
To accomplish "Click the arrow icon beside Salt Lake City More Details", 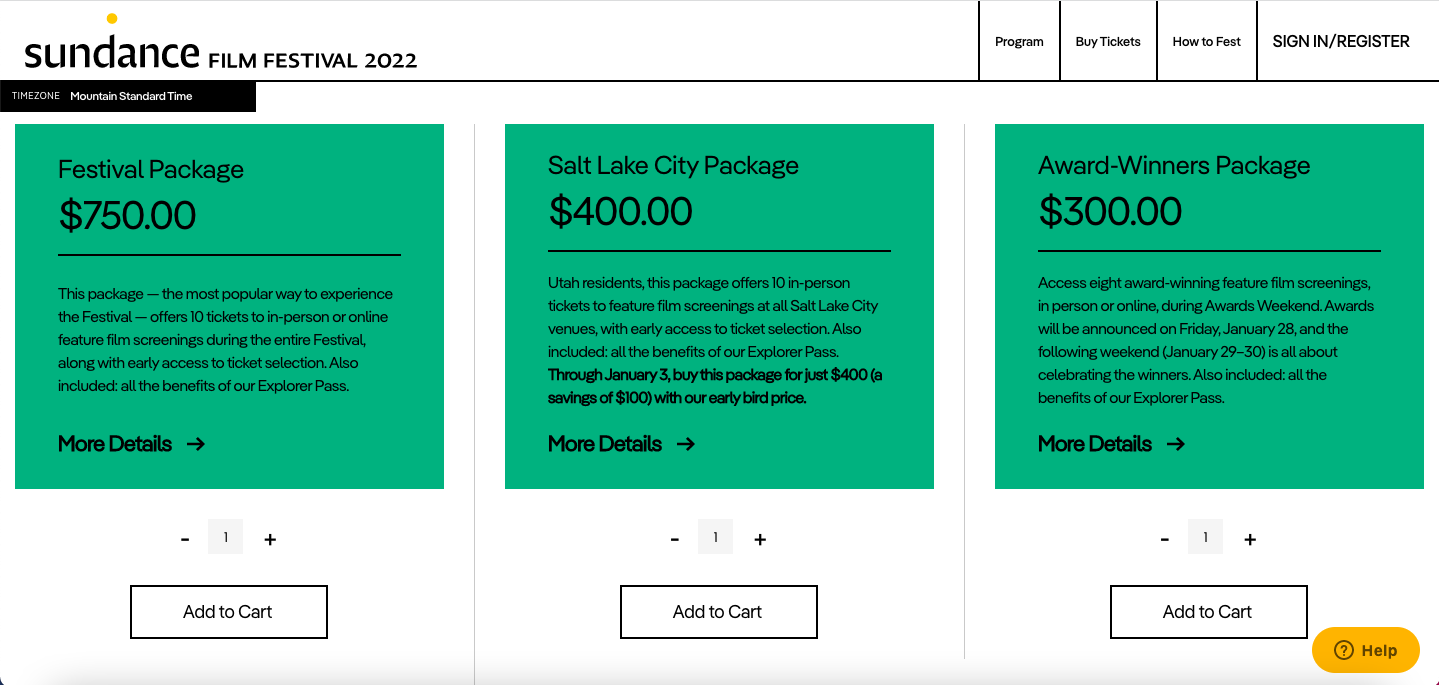I will tap(687, 443).
